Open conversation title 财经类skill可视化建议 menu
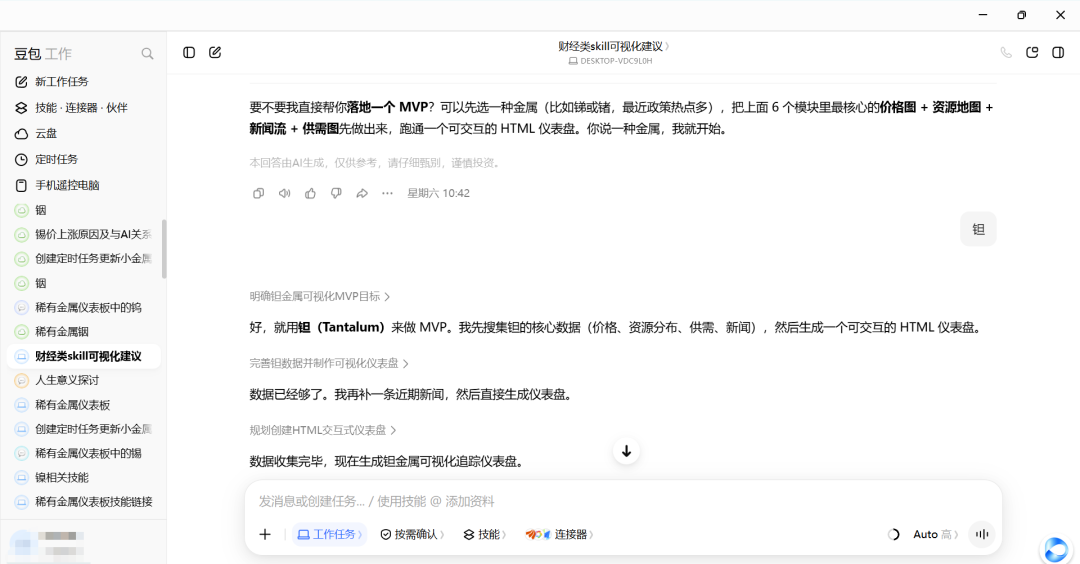This screenshot has height=564, width=1080. (614, 46)
